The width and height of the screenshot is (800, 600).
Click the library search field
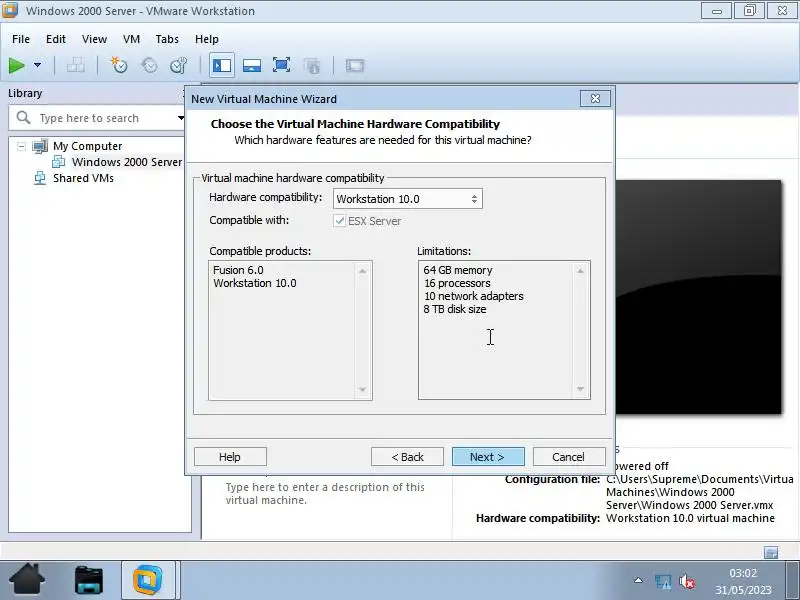(97, 118)
